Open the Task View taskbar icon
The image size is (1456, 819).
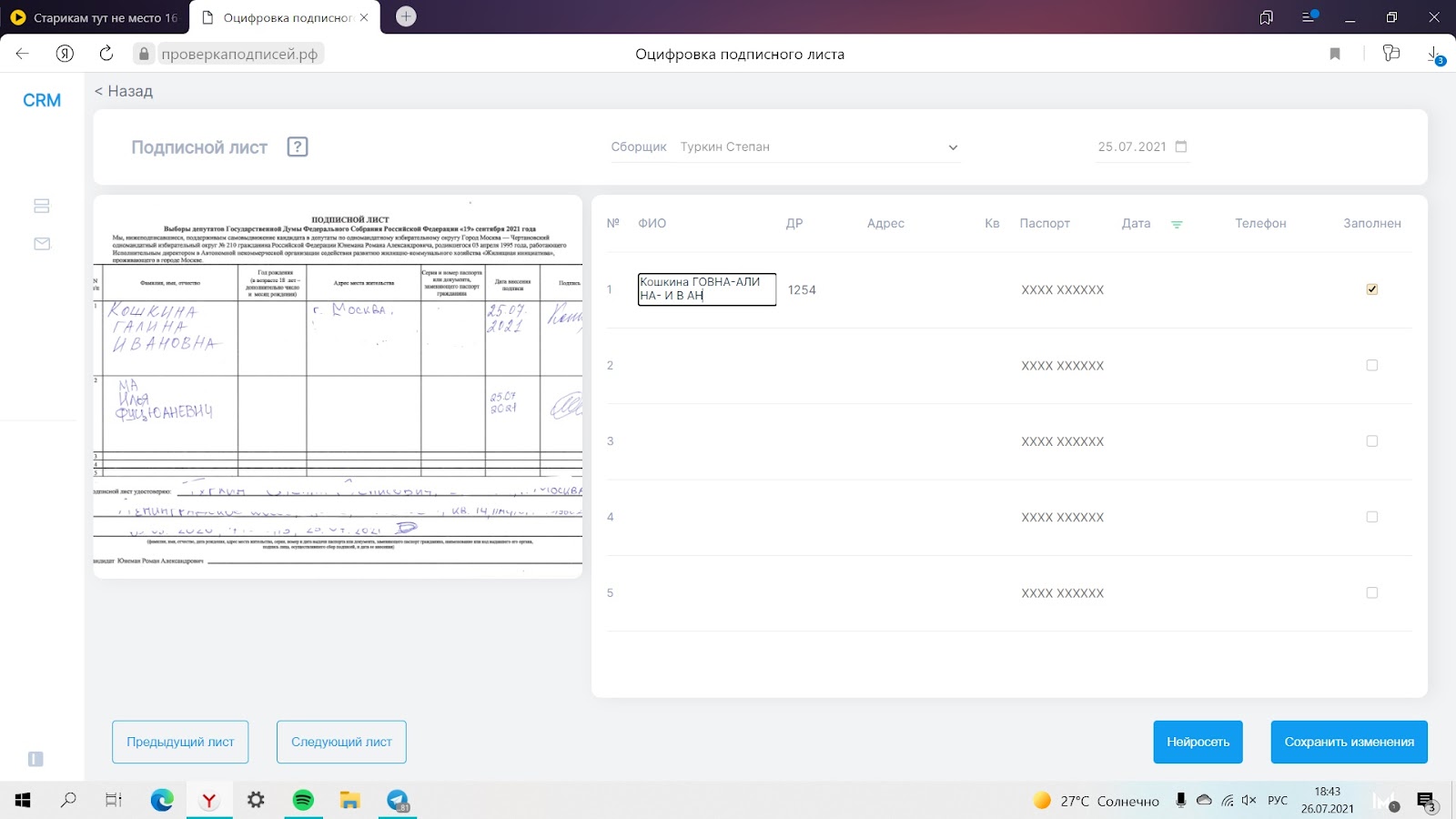[114, 801]
